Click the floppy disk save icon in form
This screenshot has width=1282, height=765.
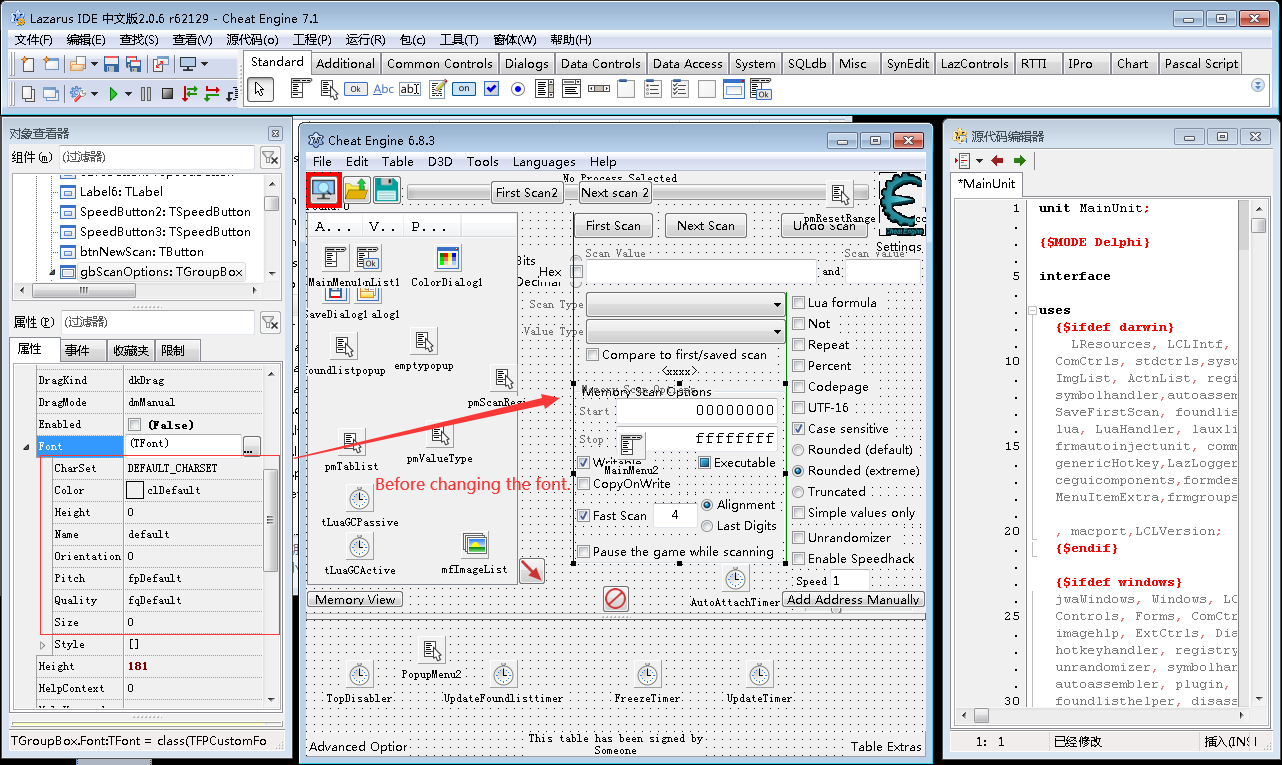coord(386,189)
